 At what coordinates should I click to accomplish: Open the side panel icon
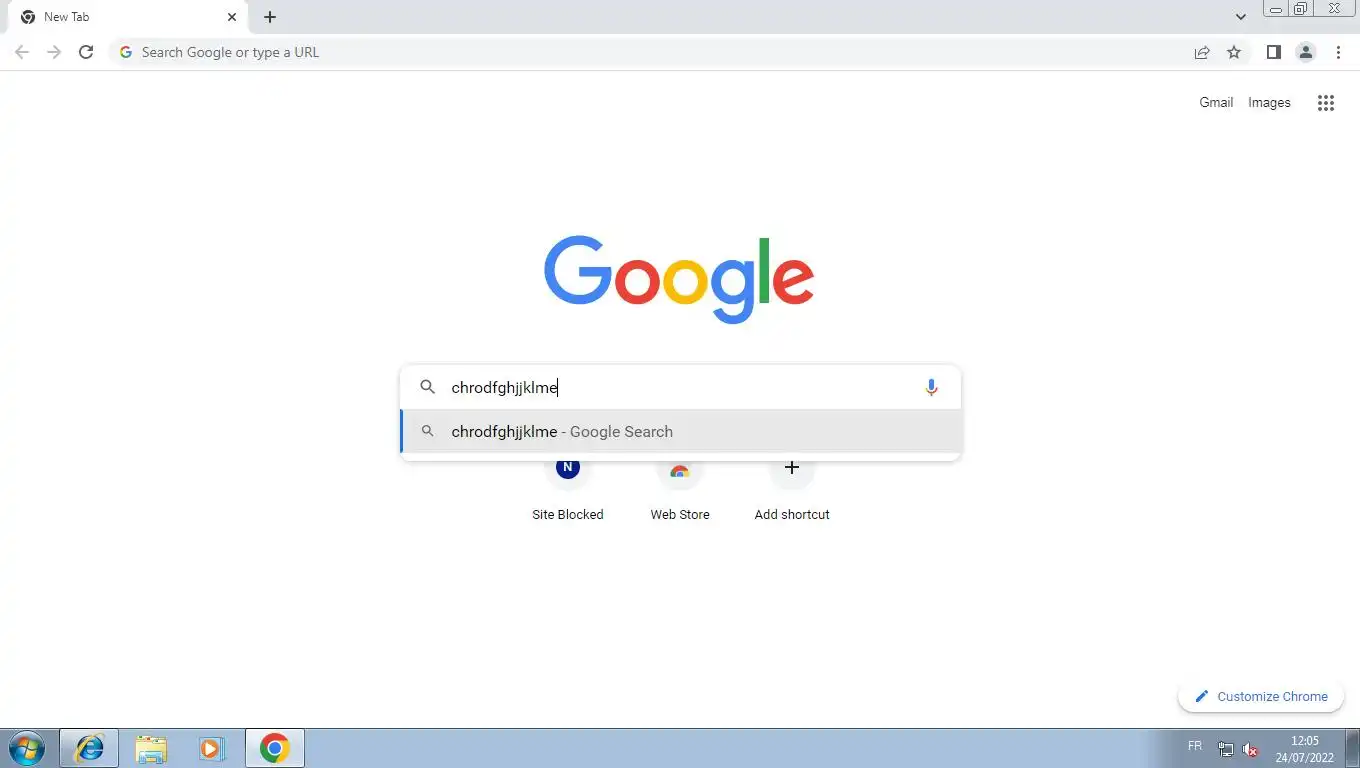[1273, 52]
